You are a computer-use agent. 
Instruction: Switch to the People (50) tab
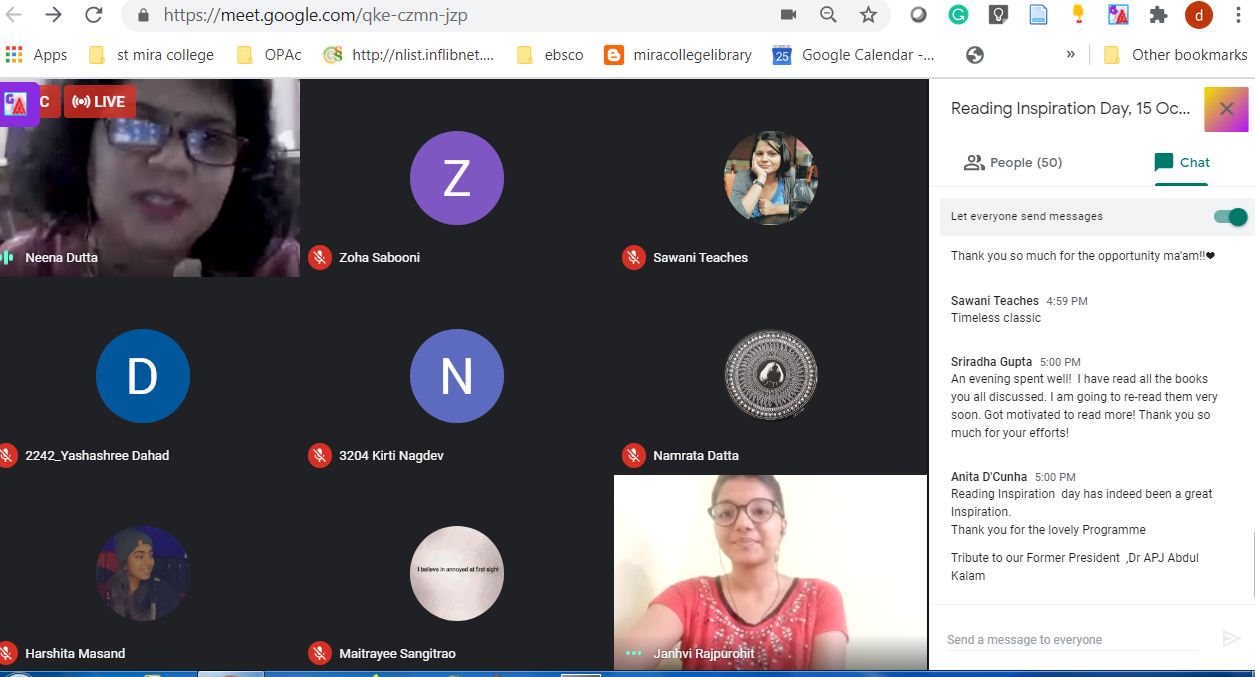[x=1012, y=162]
